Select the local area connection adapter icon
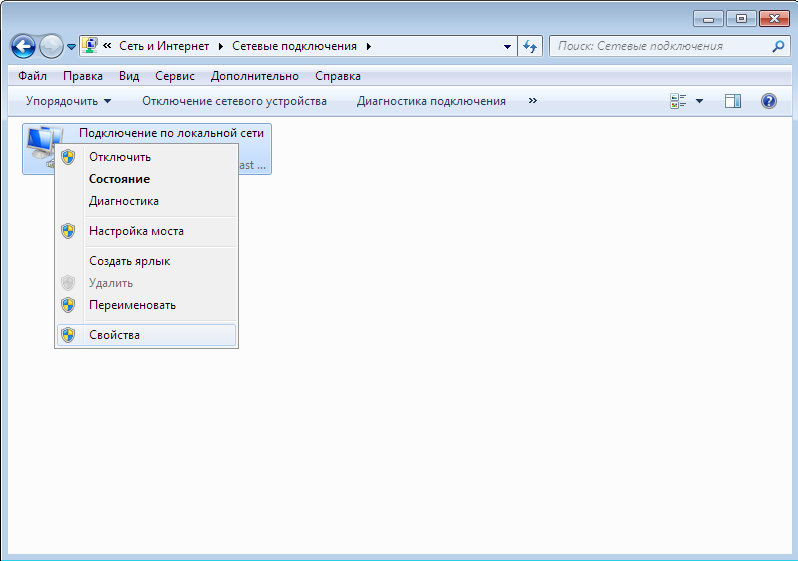798x561 pixels. point(44,144)
